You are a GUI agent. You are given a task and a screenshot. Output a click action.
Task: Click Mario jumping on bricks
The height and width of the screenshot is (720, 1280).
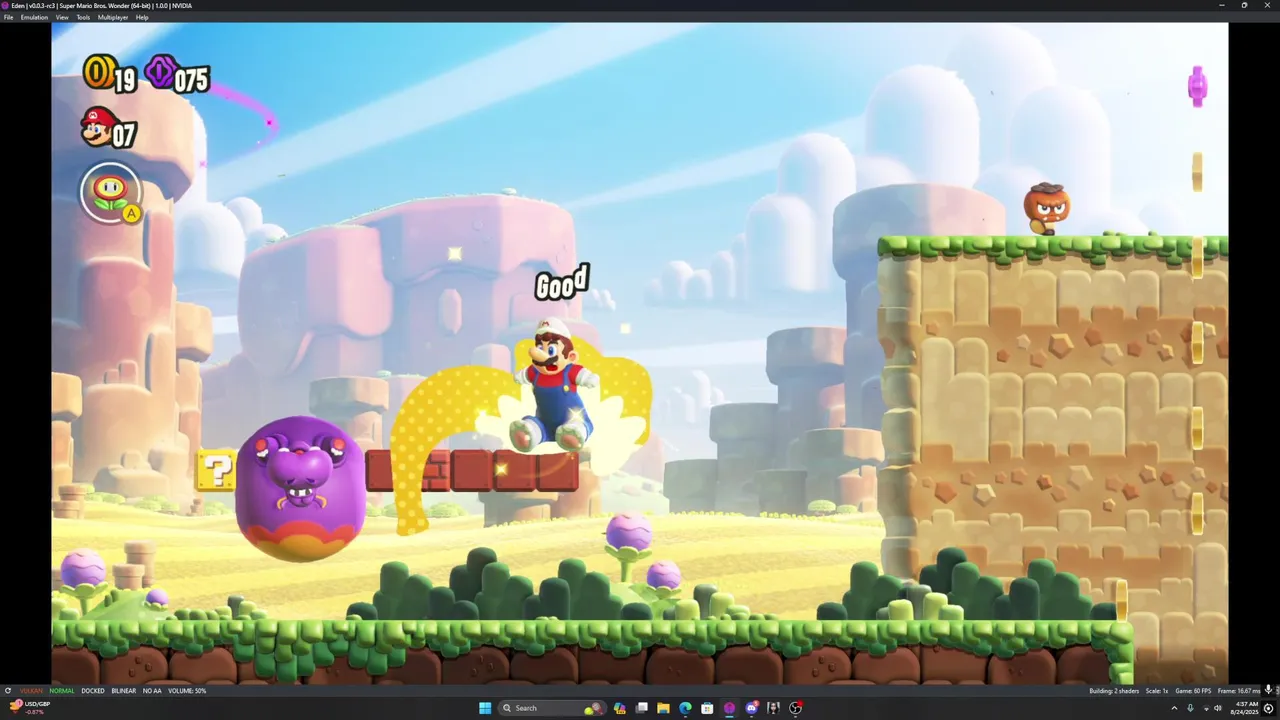[x=554, y=386]
